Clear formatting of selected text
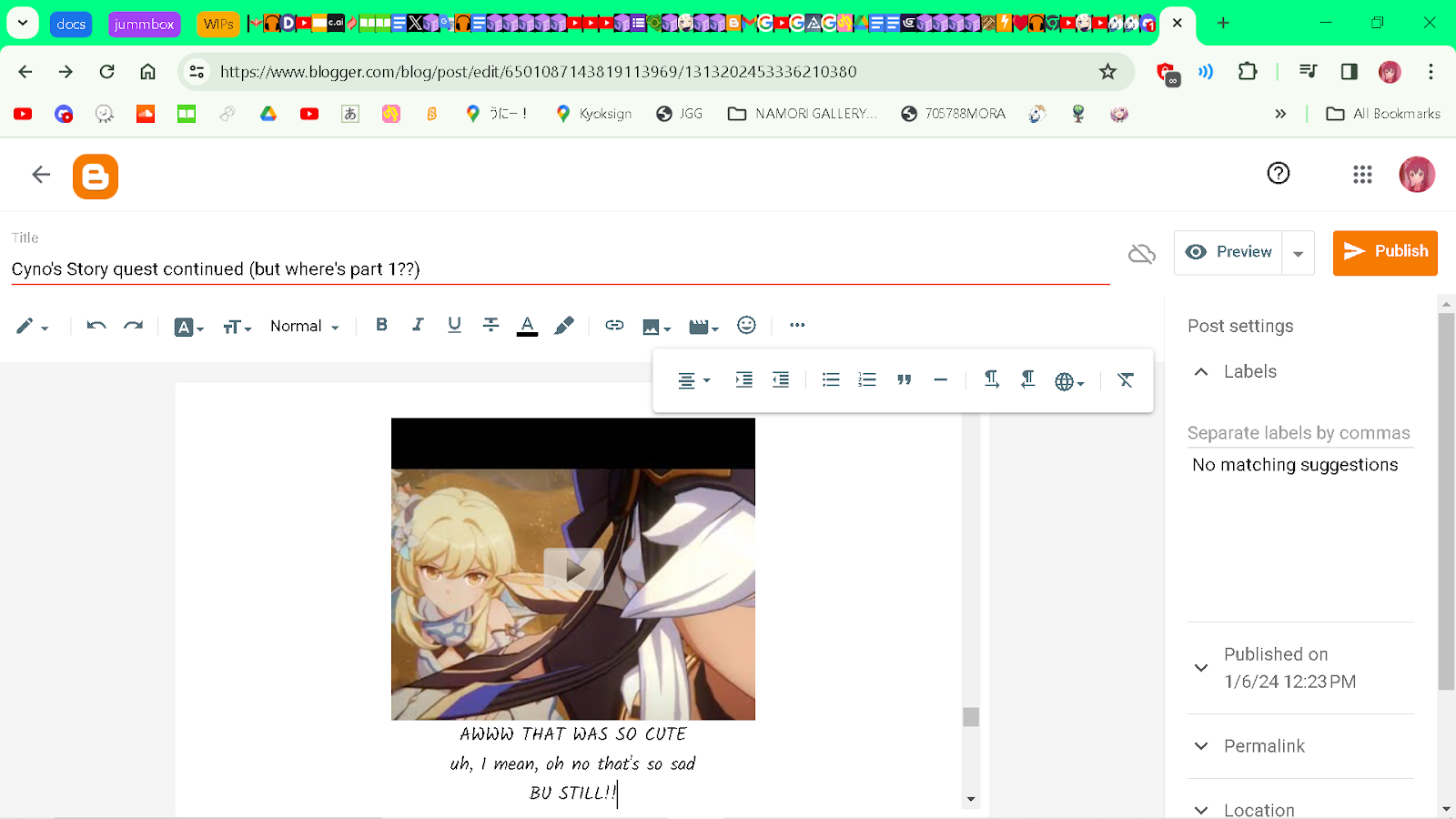The width and height of the screenshot is (1456, 819). pyautogui.click(x=1126, y=379)
